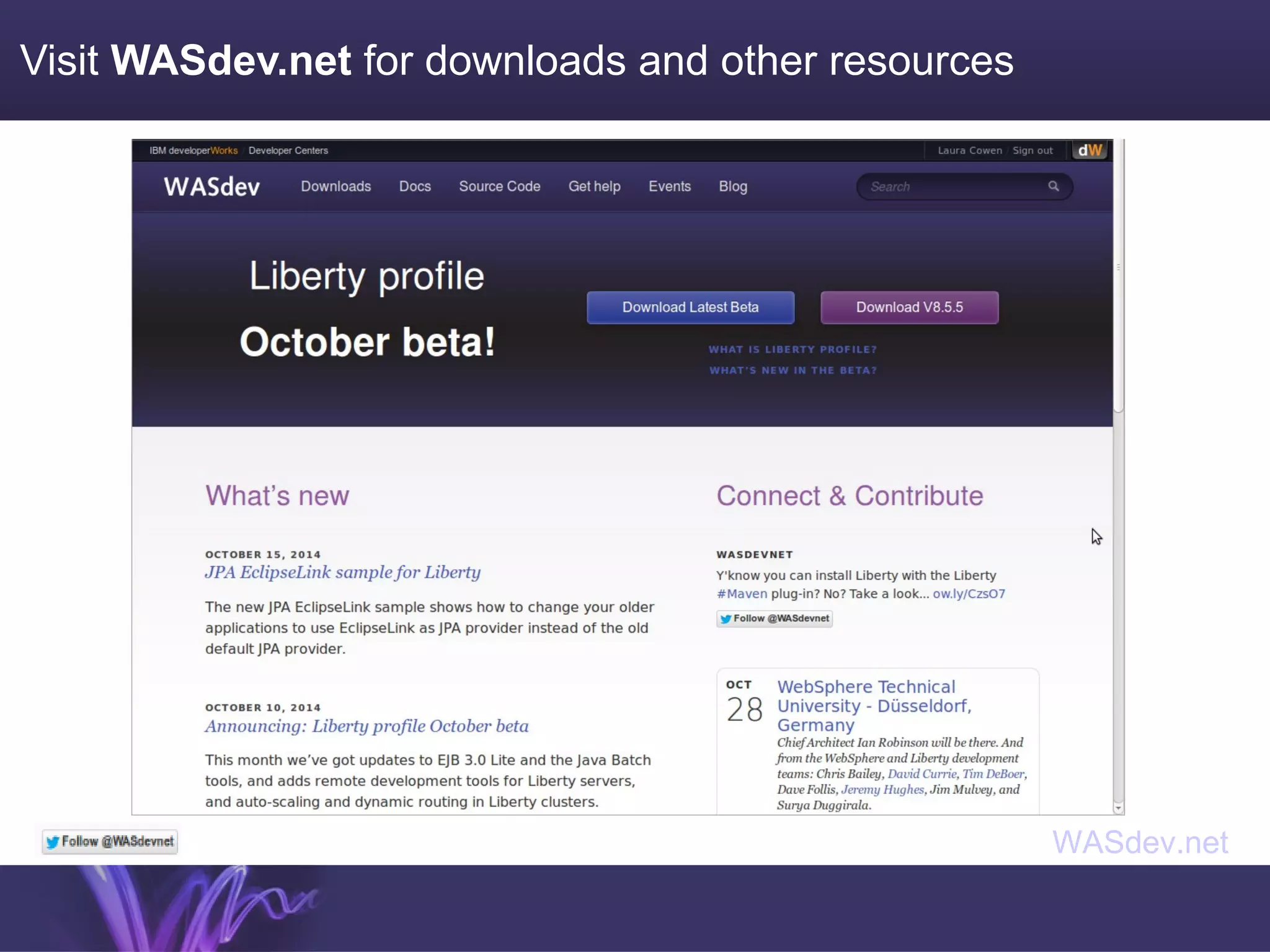
Task: Click the OCT 28 event date
Action: coord(744,702)
